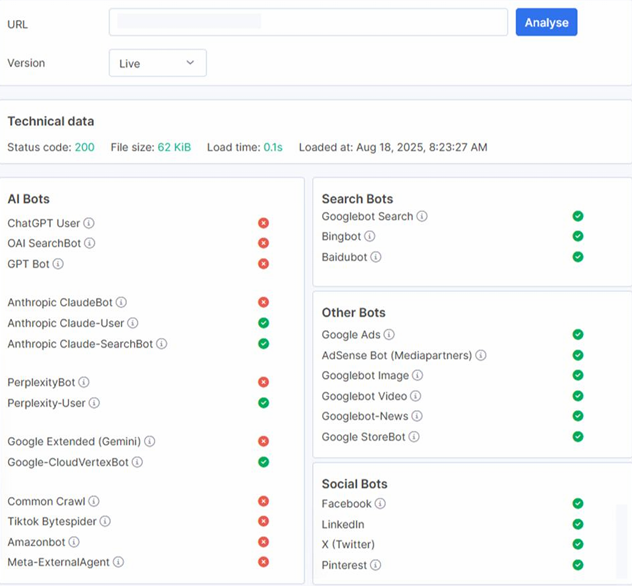Click the green allowed status for X (Twitter)
This screenshot has height=586, width=632.
point(578,544)
